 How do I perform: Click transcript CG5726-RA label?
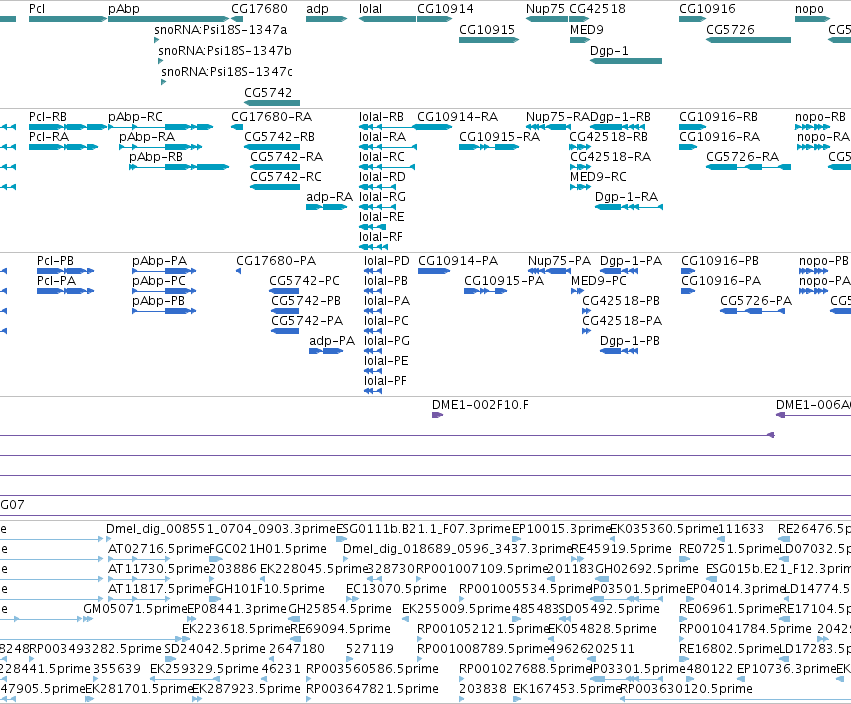[742, 157]
